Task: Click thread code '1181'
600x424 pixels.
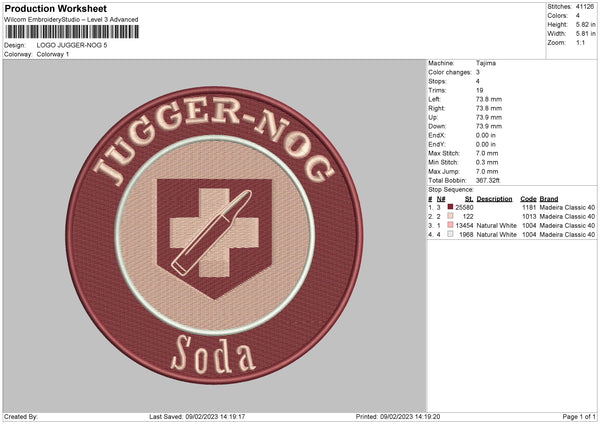Action: pos(529,207)
